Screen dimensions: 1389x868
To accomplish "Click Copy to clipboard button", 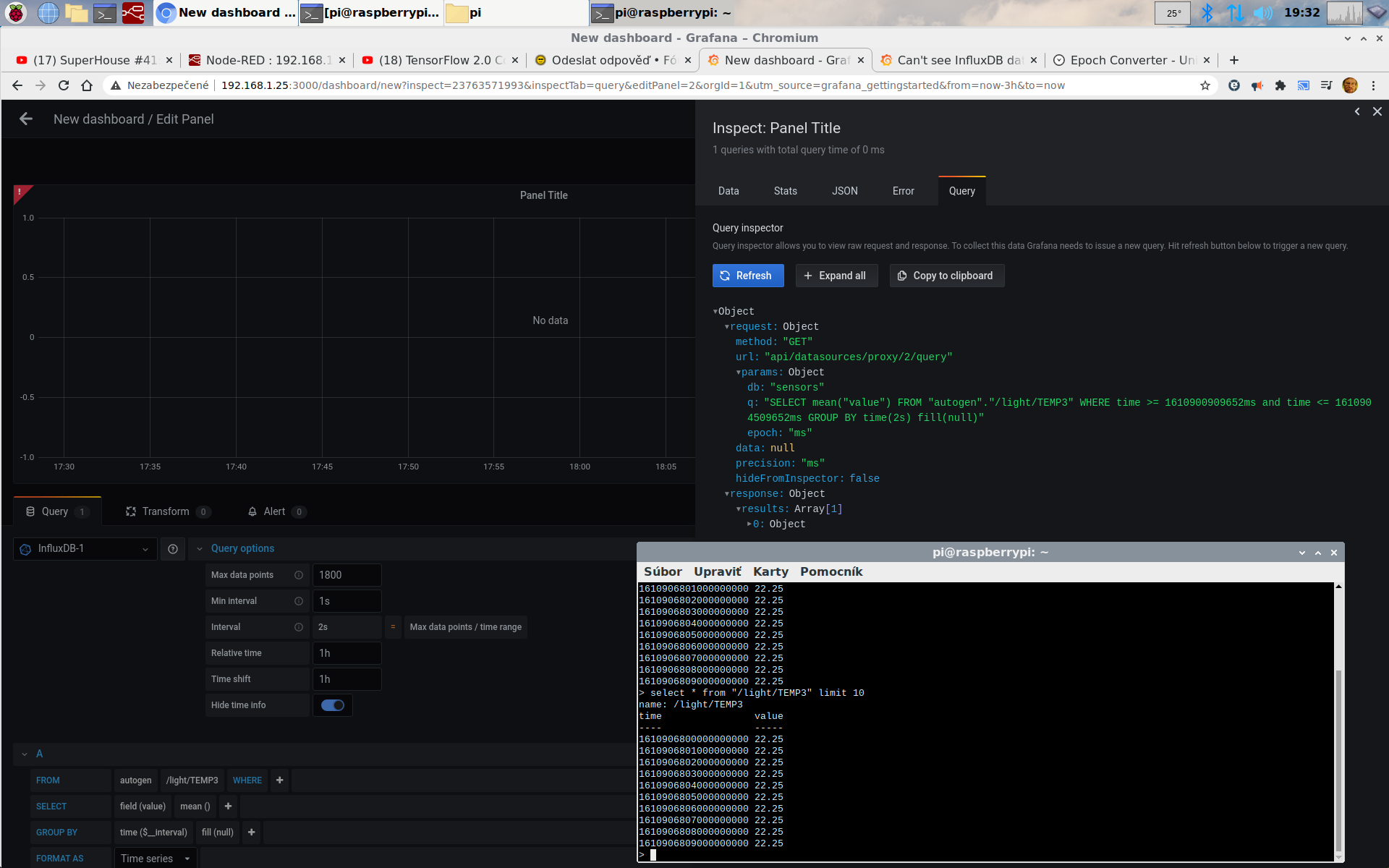I will tap(946, 276).
